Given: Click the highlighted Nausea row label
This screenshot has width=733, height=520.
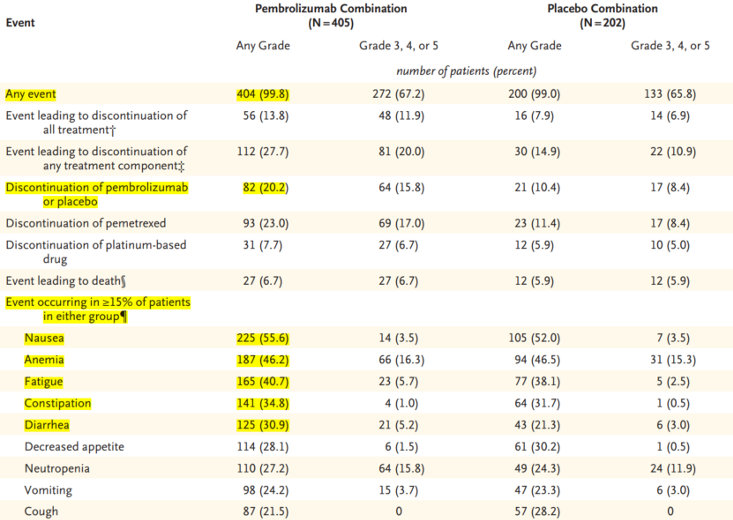Looking at the screenshot, I should pyautogui.click(x=45, y=339).
